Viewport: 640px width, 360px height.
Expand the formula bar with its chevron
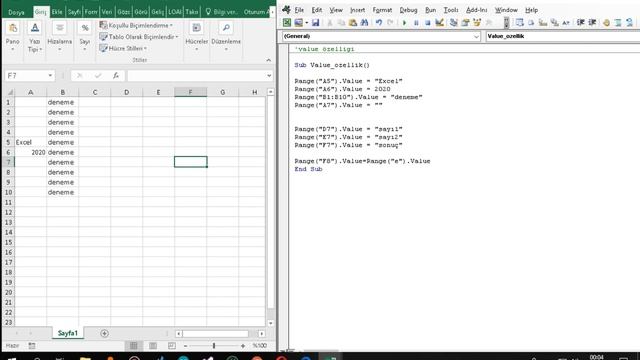pyautogui.click(x=269, y=76)
